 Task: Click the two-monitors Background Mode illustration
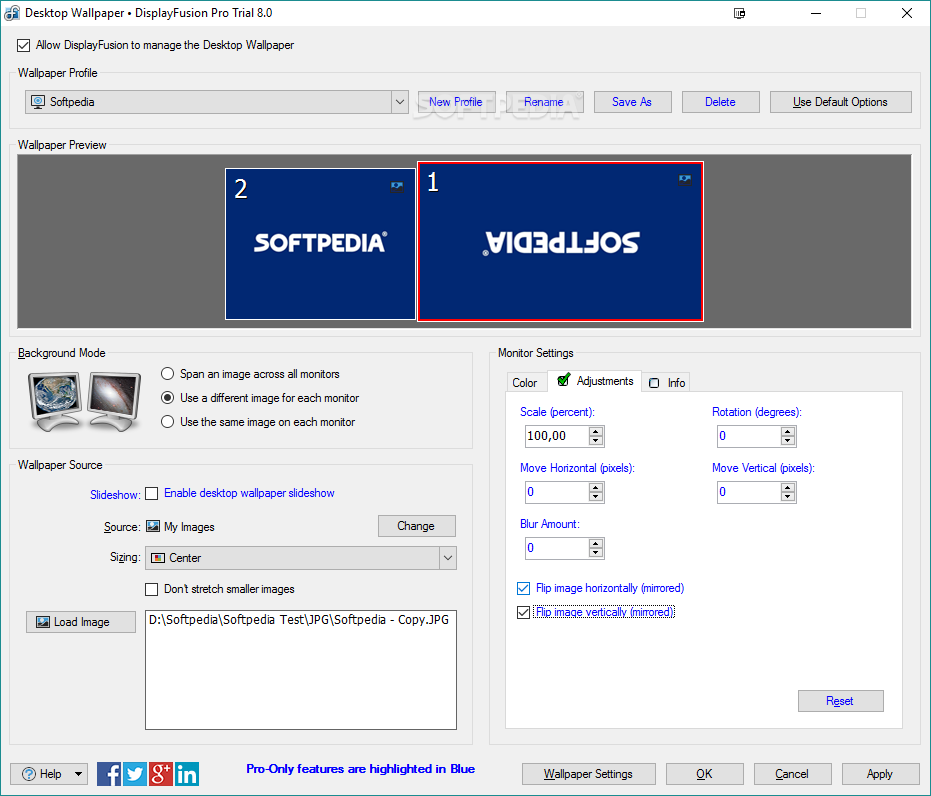pyautogui.click(x=84, y=401)
